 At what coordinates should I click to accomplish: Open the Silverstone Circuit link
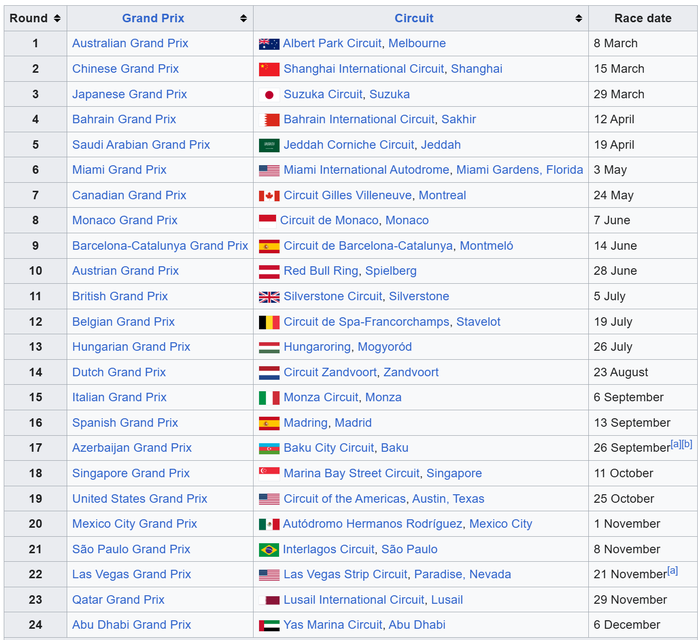[333, 297]
